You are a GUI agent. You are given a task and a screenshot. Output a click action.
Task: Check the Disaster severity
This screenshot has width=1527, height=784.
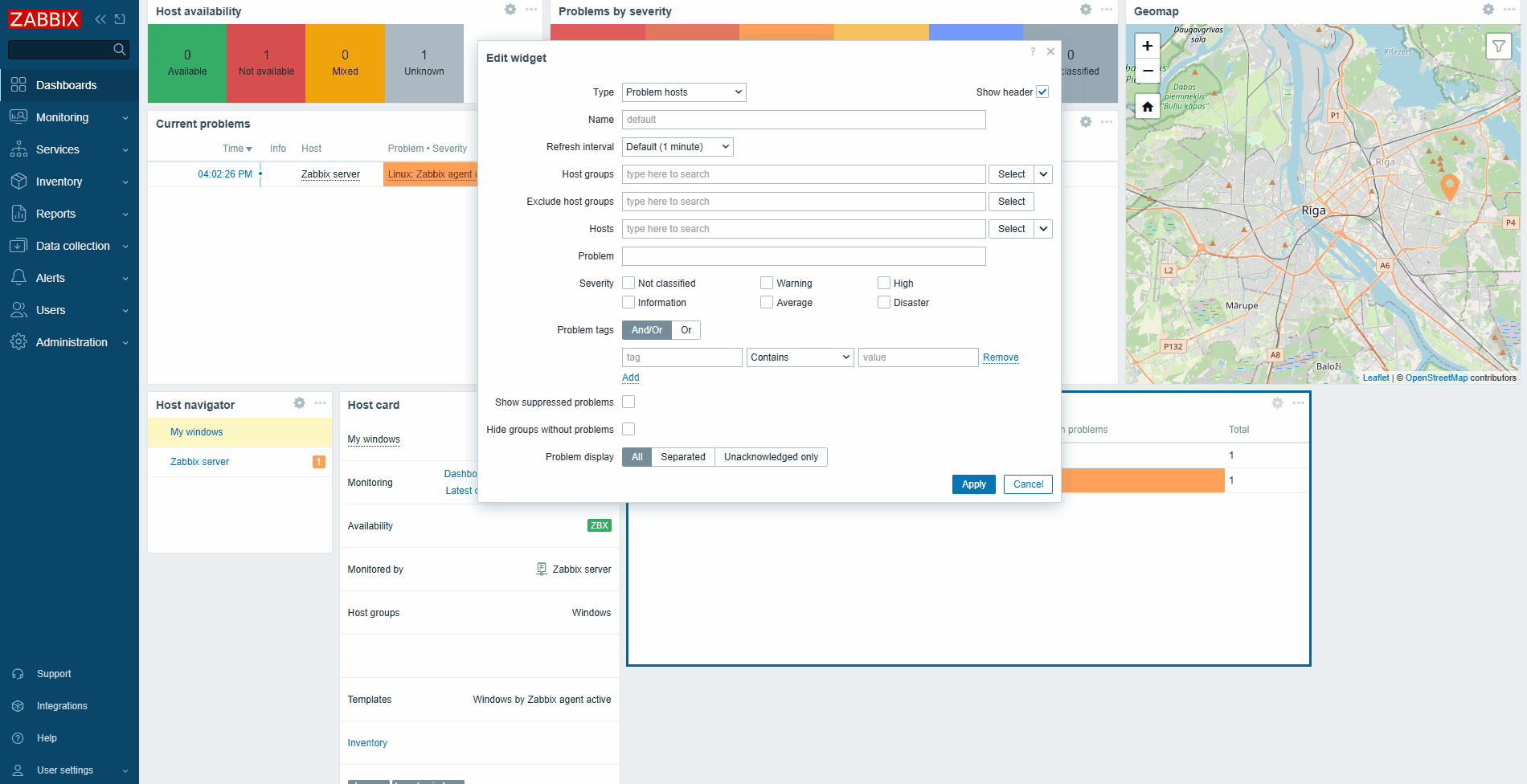click(884, 302)
